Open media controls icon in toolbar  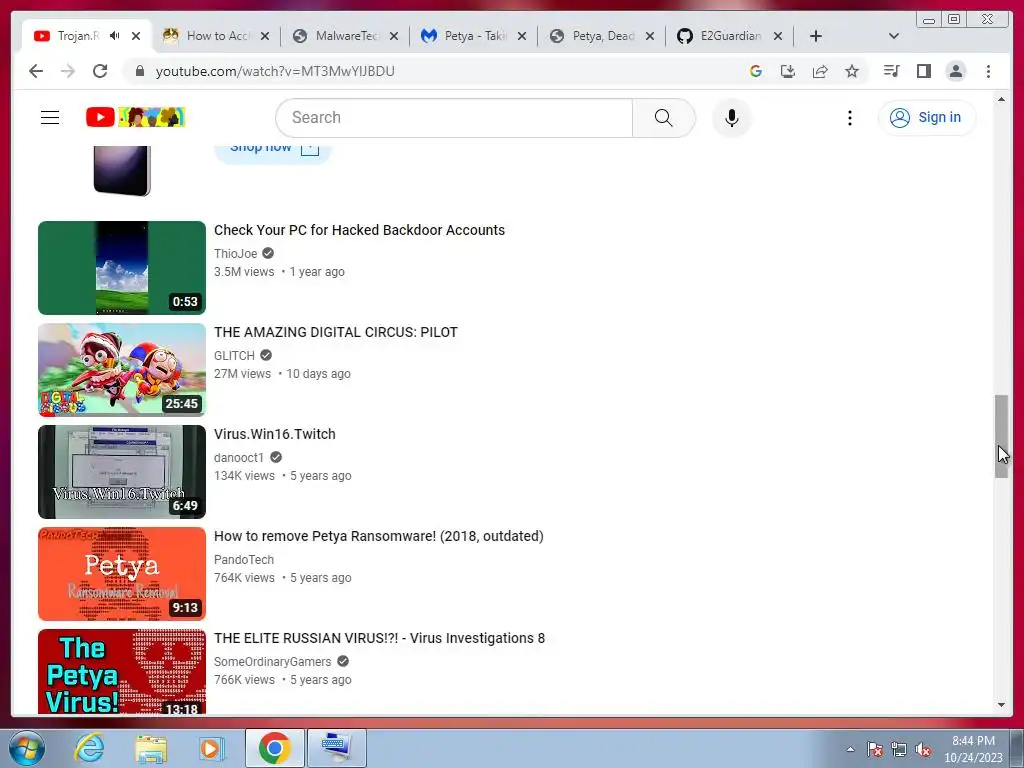[x=891, y=71]
